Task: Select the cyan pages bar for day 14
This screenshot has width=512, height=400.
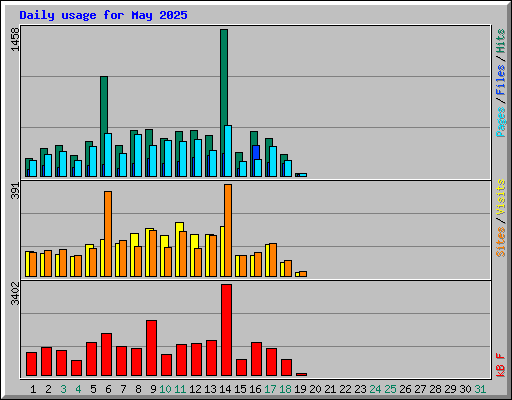Action: pyautogui.click(x=228, y=151)
